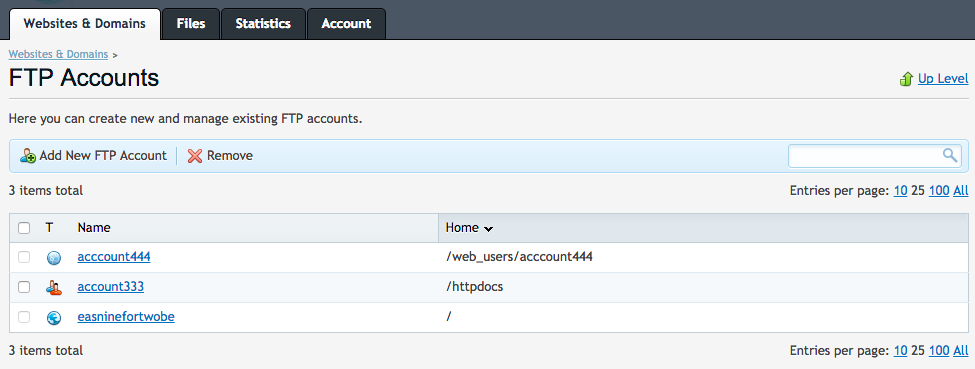Screen dimensions: 975x369
Task: Tick the checkbox for acccount444
Action: (24, 257)
